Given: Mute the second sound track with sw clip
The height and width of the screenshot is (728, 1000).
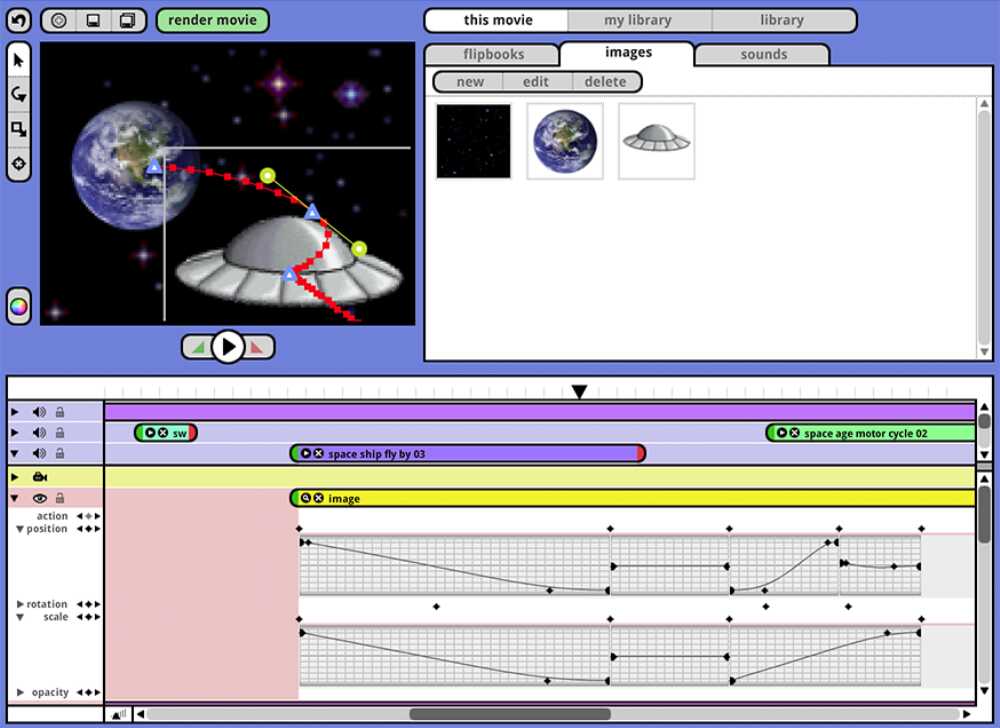Looking at the screenshot, I should pos(40,433).
